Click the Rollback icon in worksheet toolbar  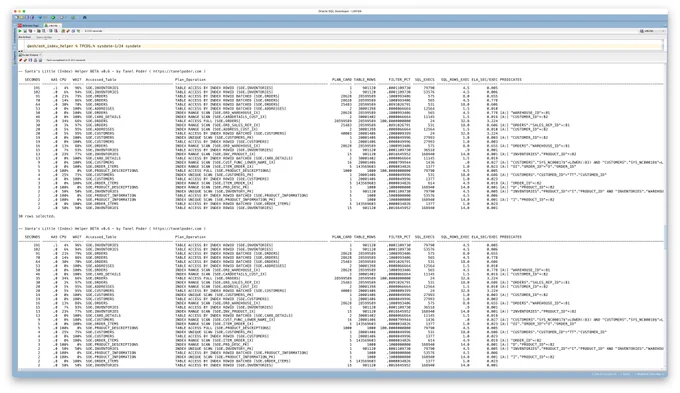[x=56, y=31]
